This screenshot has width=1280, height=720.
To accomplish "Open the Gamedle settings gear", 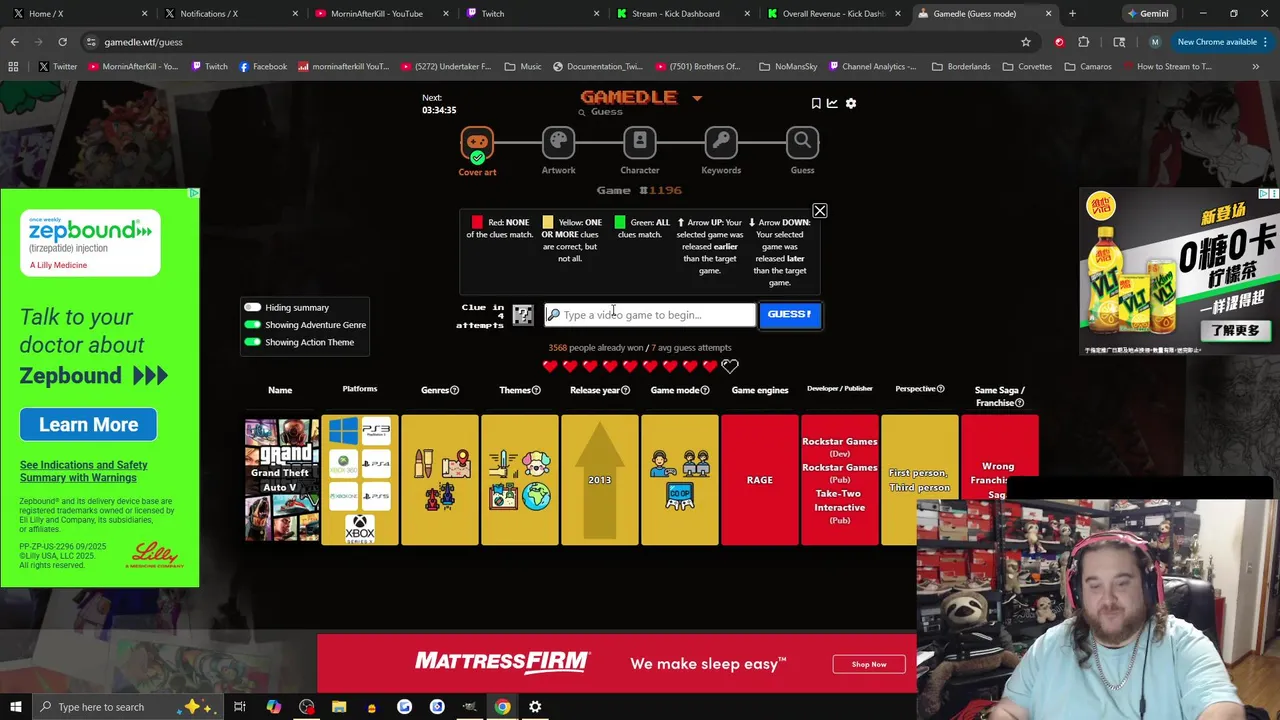I will [x=851, y=103].
